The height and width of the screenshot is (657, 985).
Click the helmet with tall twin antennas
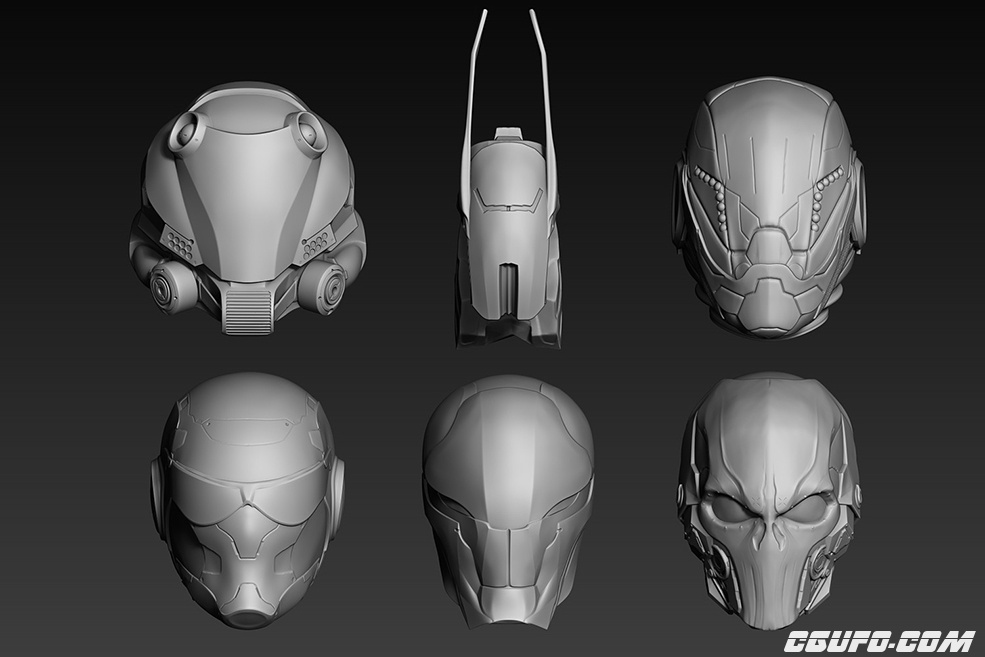point(508,178)
